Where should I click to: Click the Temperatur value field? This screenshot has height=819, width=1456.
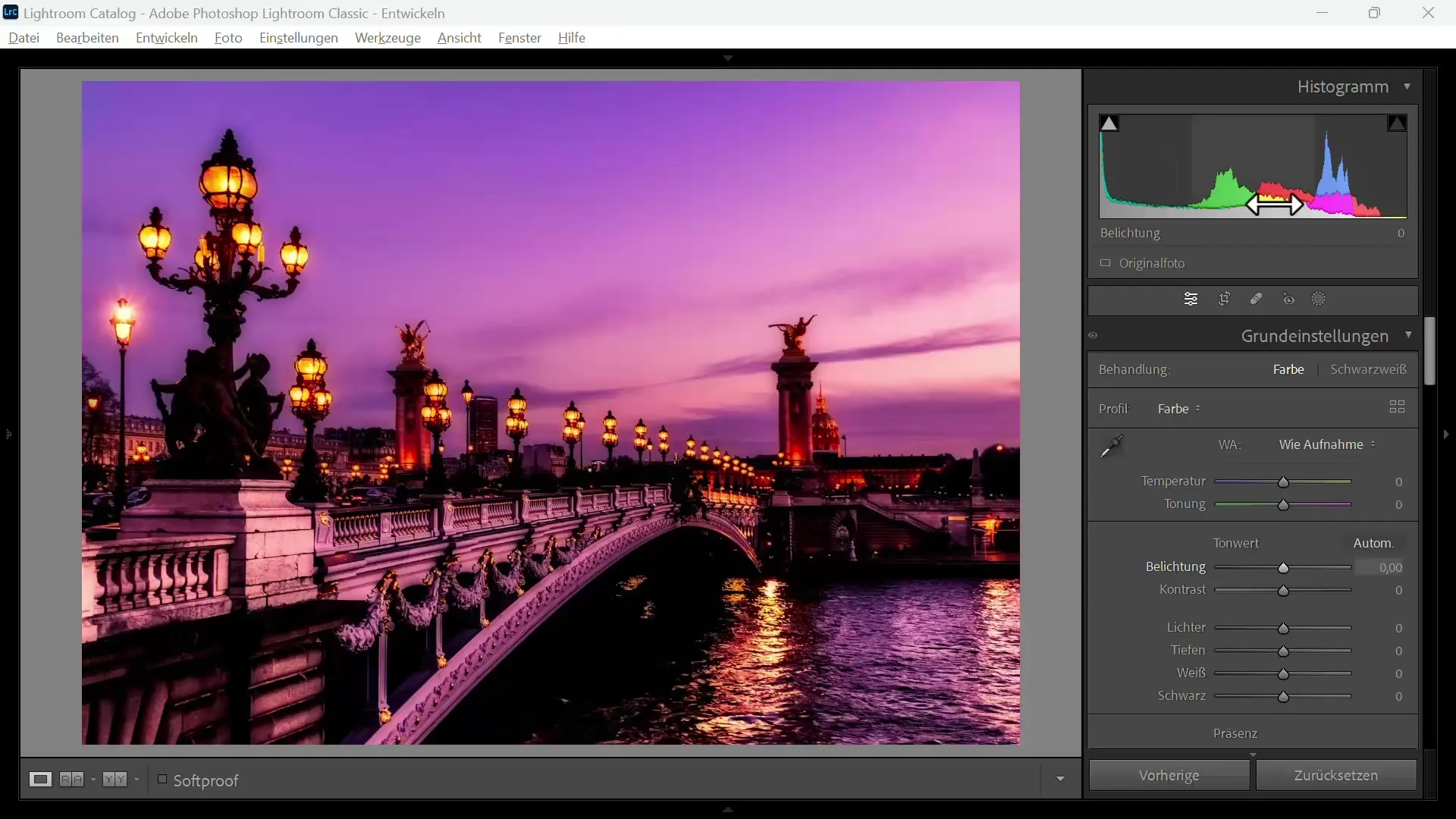coord(1399,482)
